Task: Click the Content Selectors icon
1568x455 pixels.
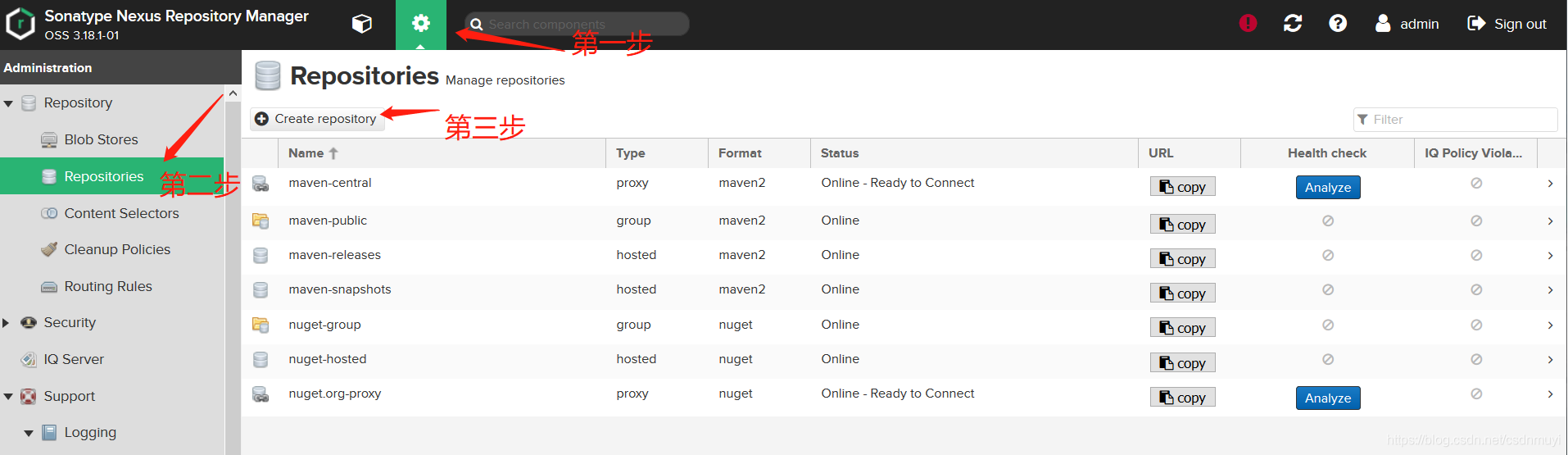Action: pos(49,213)
